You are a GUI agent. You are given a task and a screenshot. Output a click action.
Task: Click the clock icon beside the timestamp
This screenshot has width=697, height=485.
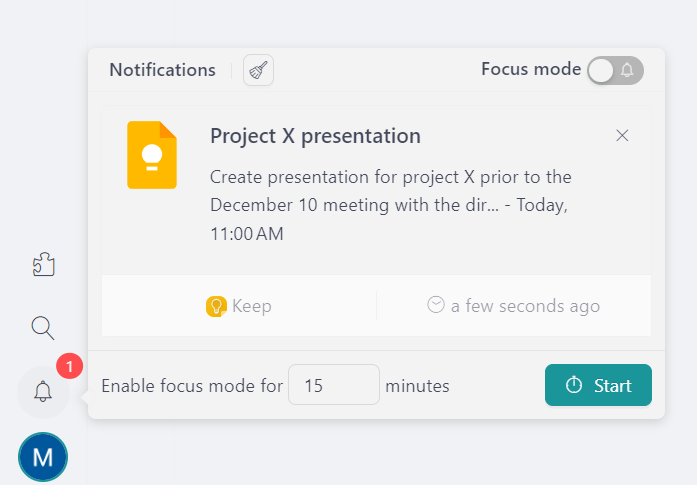[436, 305]
